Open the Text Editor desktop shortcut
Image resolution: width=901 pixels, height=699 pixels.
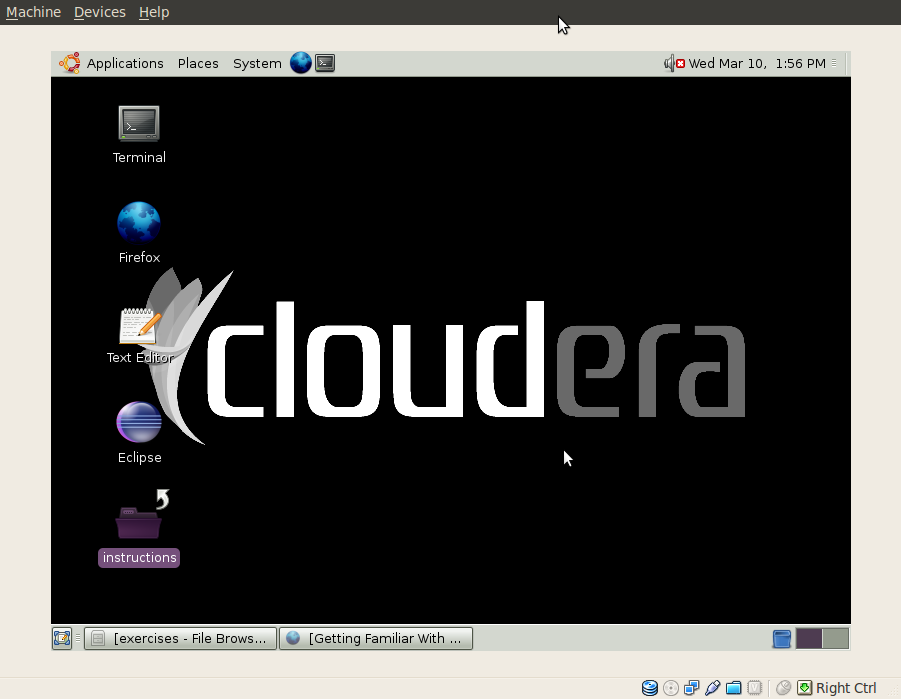point(139,326)
